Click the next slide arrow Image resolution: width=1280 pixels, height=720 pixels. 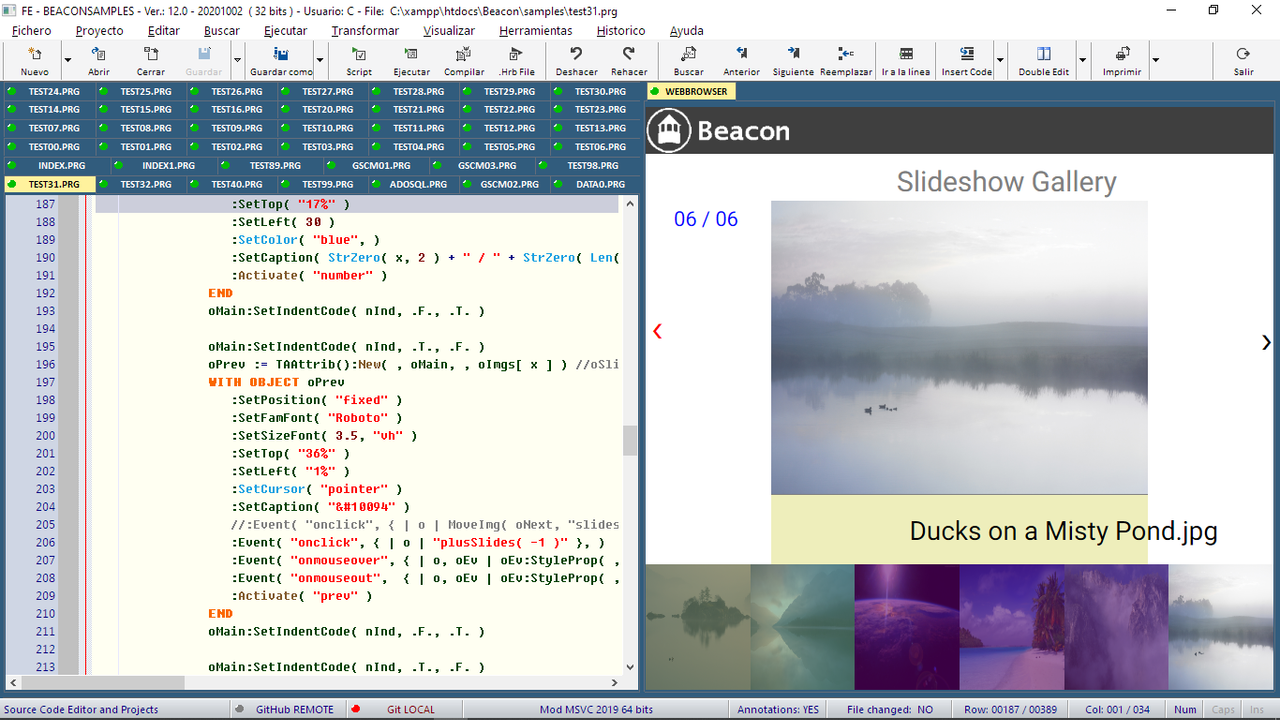click(x=1266, y=342)
